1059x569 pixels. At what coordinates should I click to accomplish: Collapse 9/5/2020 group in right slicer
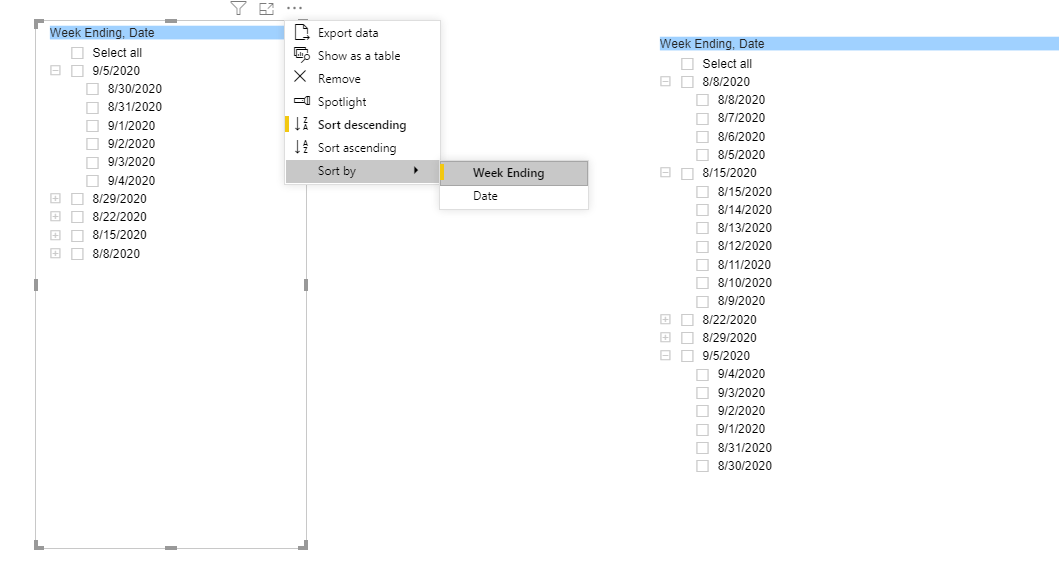click(x=665, y=355)
